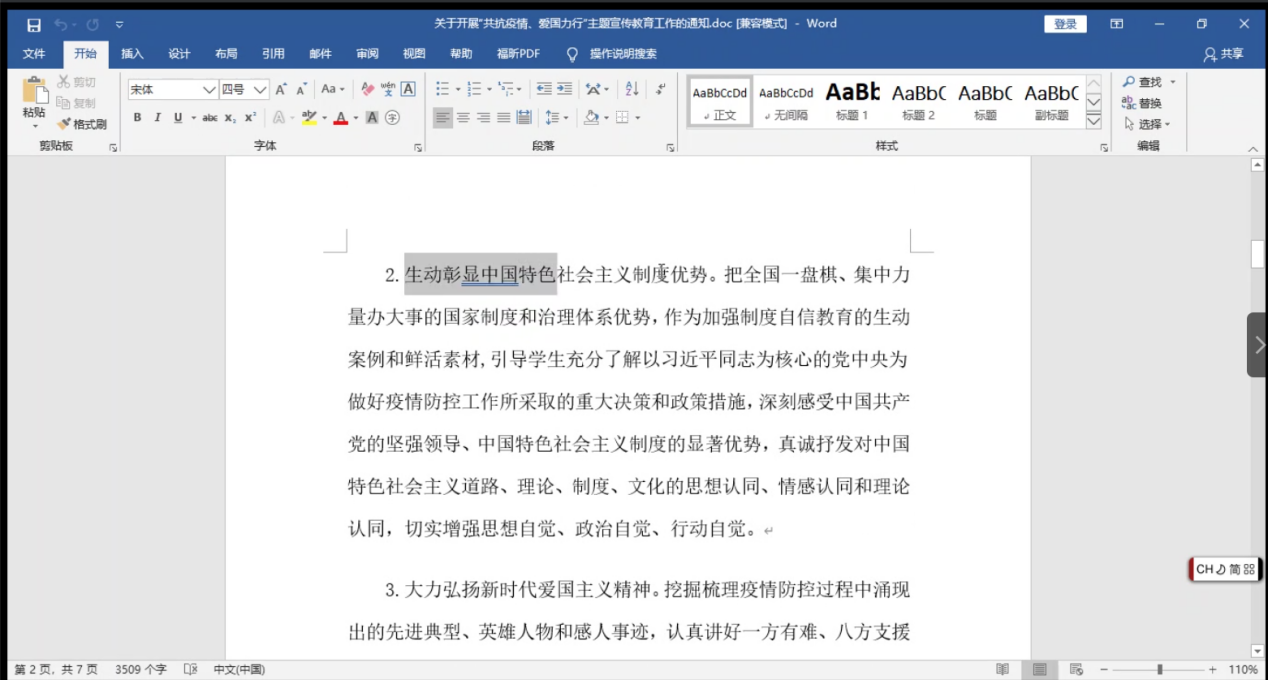This screenshot has width=1268, height=680.
Task: Switch to Read Mode view in status bar
Action: (1003, 669)
